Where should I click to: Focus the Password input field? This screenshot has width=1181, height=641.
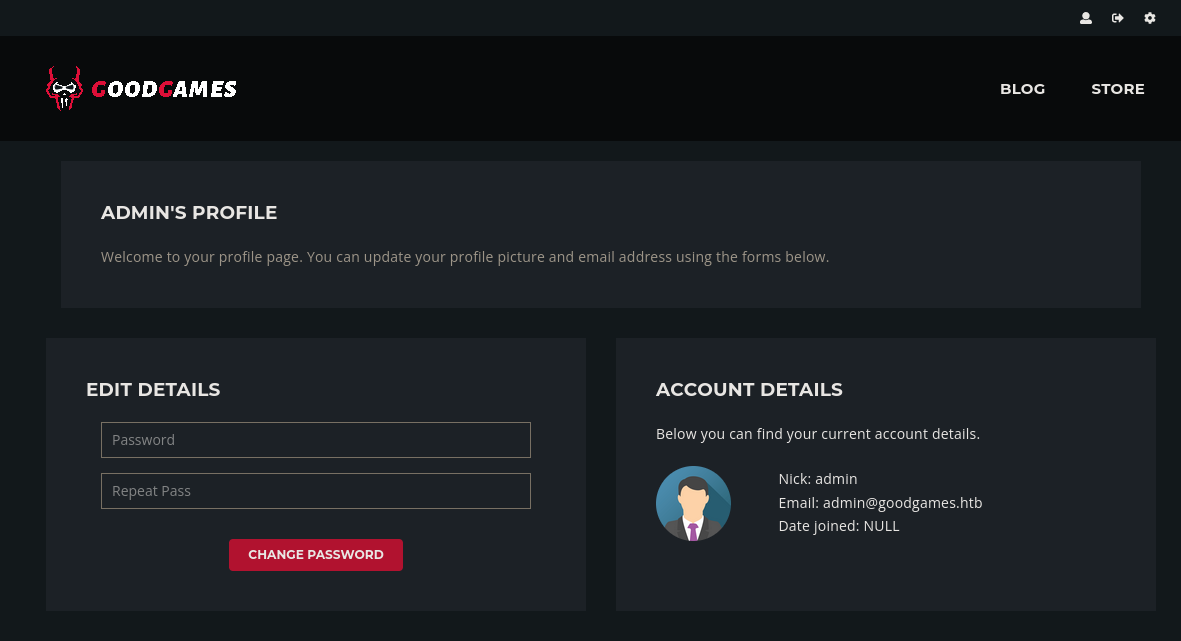click(316, 440)
